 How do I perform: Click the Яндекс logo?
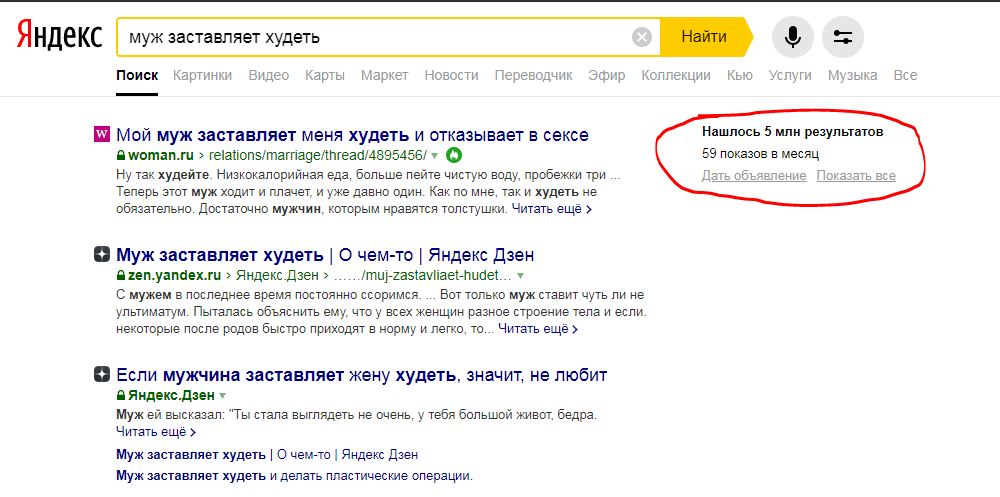pos(59,35)
